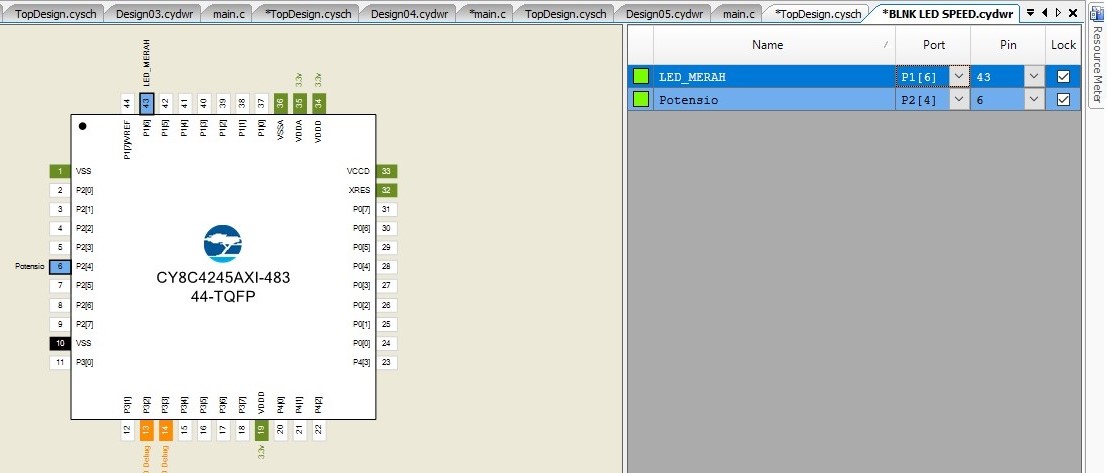This screenshot has width=1107, height=473.
Task: Click the green square beside LED_MERAH
Action: (x=641, y=76)
